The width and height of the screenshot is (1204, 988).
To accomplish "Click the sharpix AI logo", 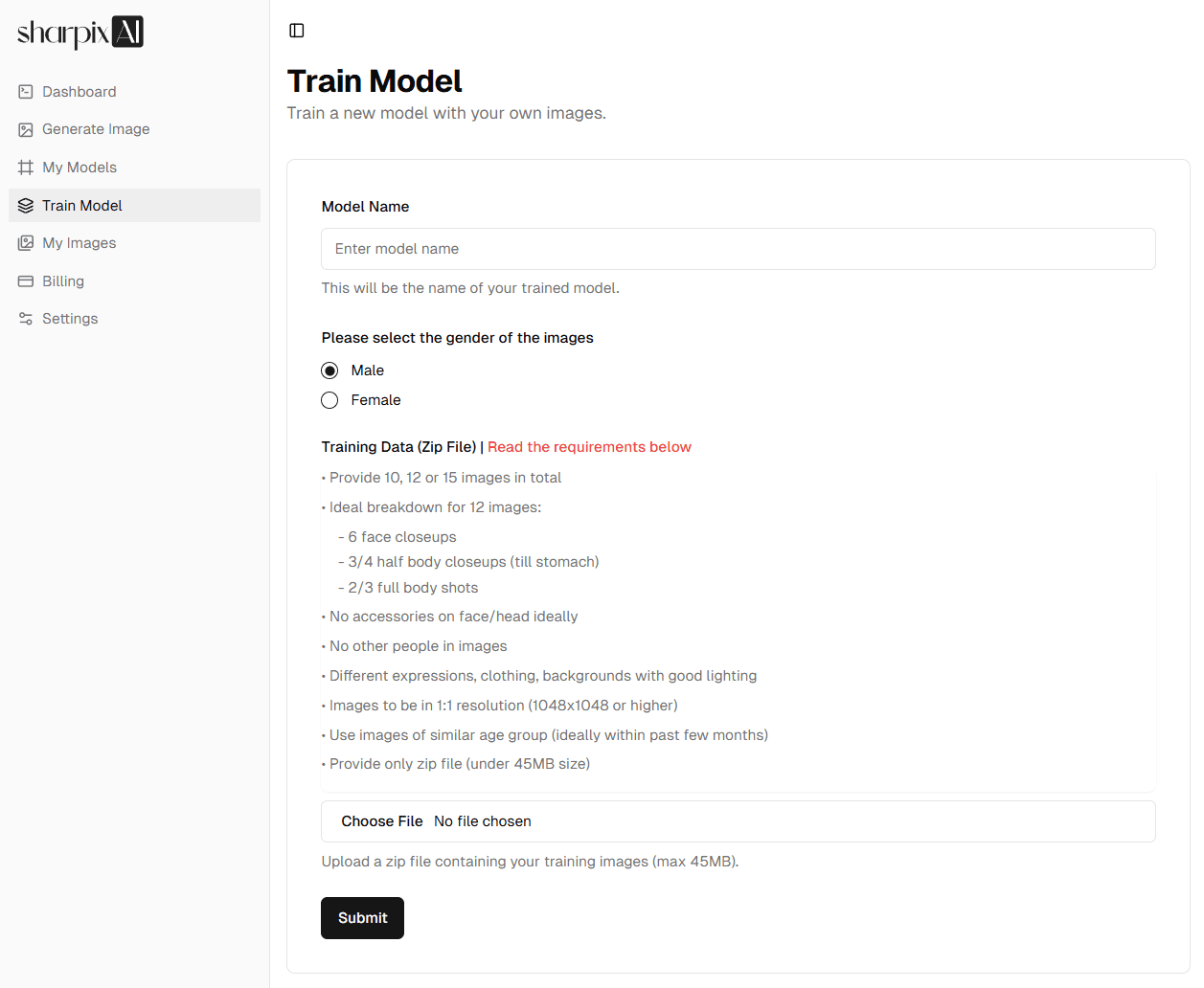I will point(80,33).
